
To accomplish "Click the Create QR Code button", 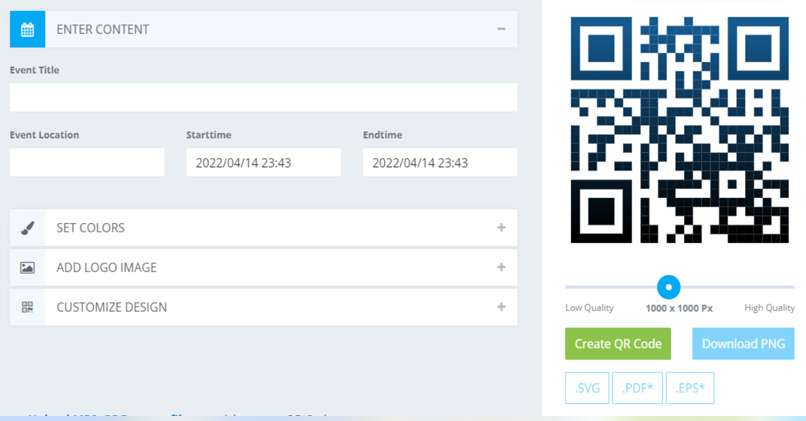I will 618,343.
